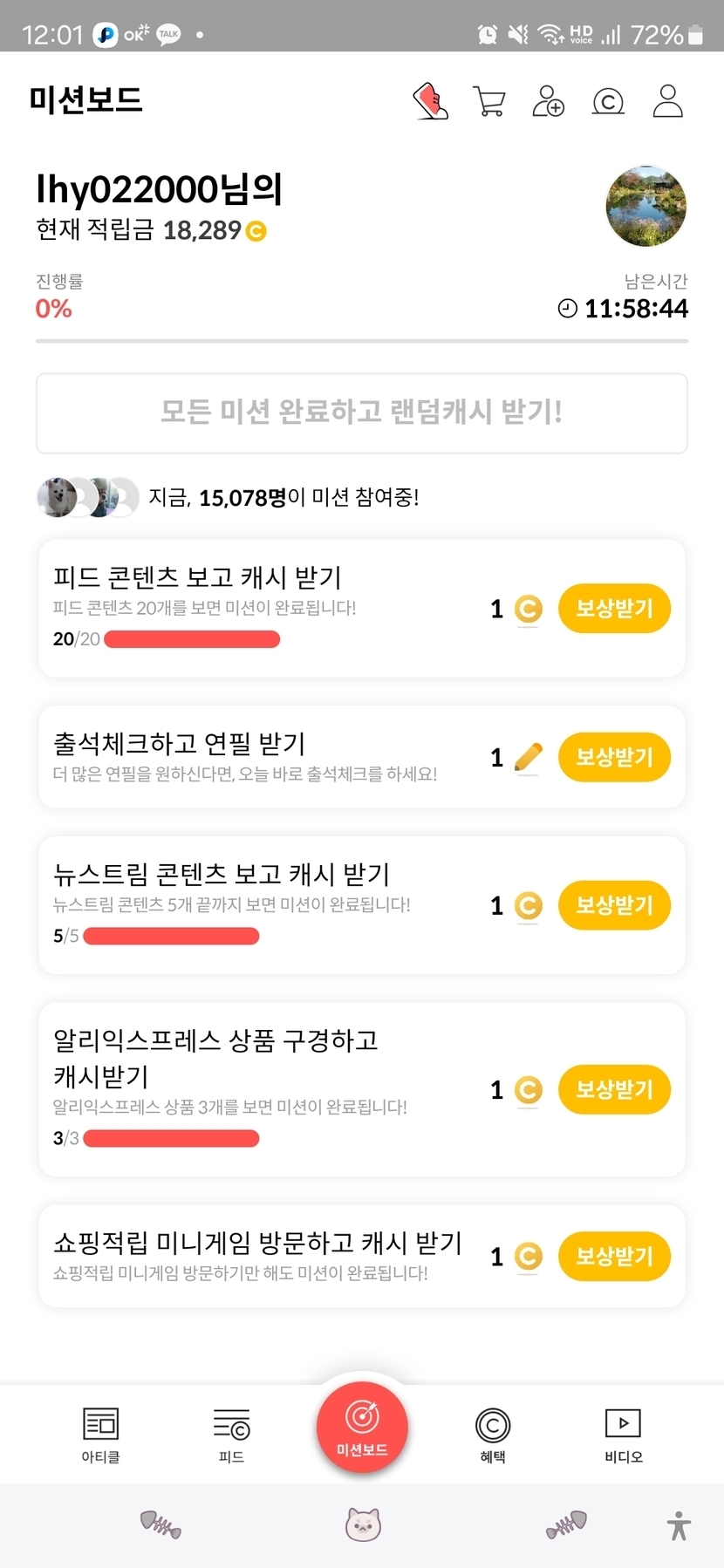Open the 혜택 benefits tab
Screen dimensions: 724x1568
[493, 1435]
